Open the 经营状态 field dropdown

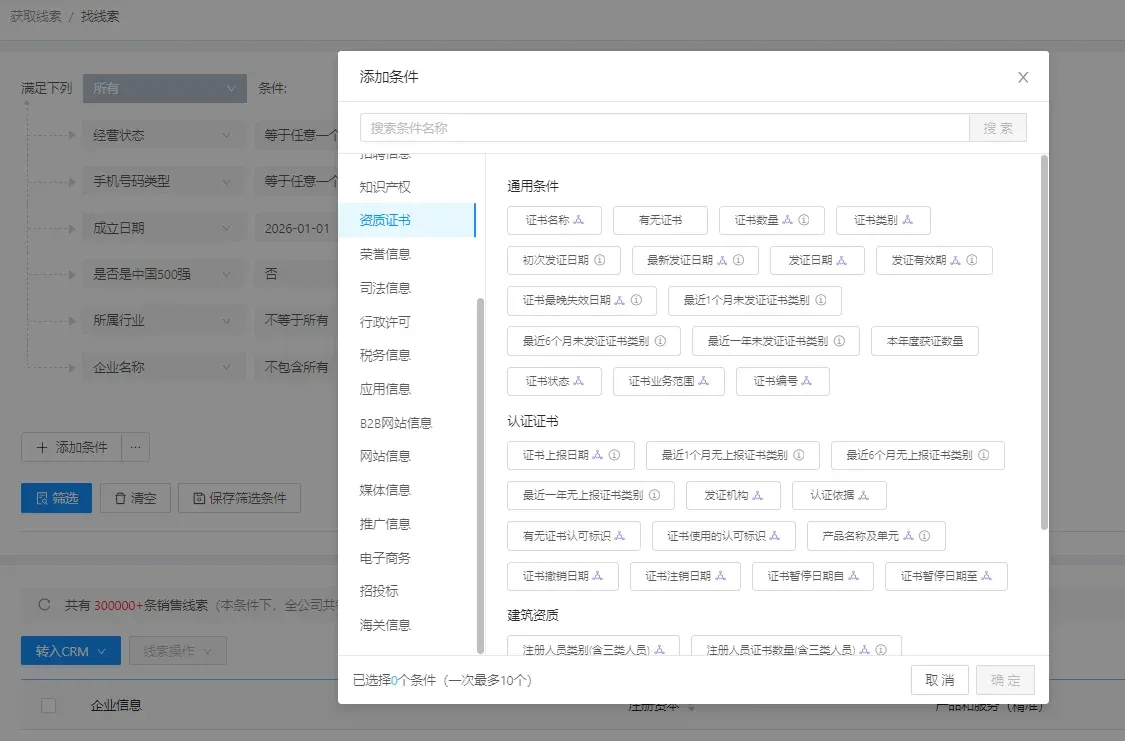click(x=162, y=135)
